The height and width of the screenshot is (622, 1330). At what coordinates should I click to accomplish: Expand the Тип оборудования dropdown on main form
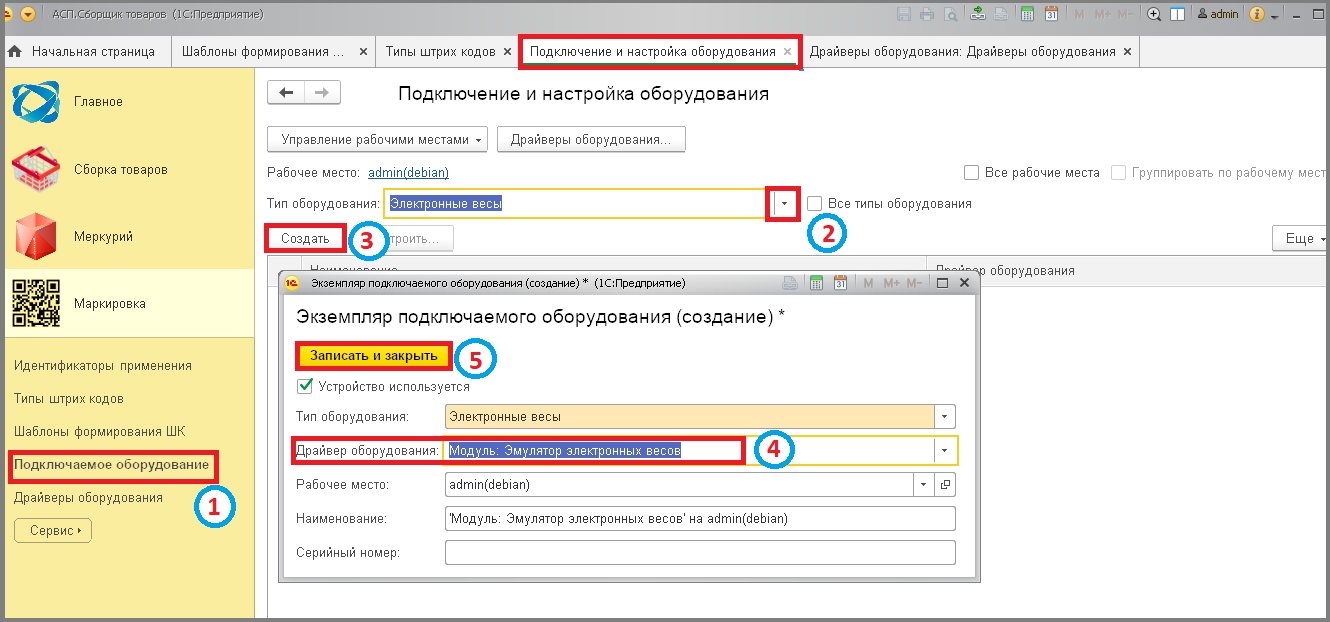(x=785, y=203)
